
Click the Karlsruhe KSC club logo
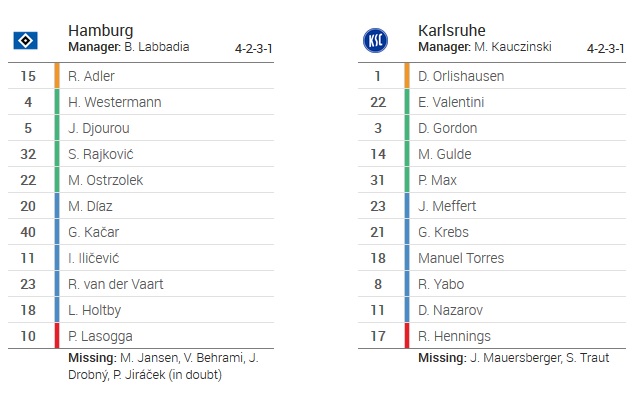click(x=375, y=40)
